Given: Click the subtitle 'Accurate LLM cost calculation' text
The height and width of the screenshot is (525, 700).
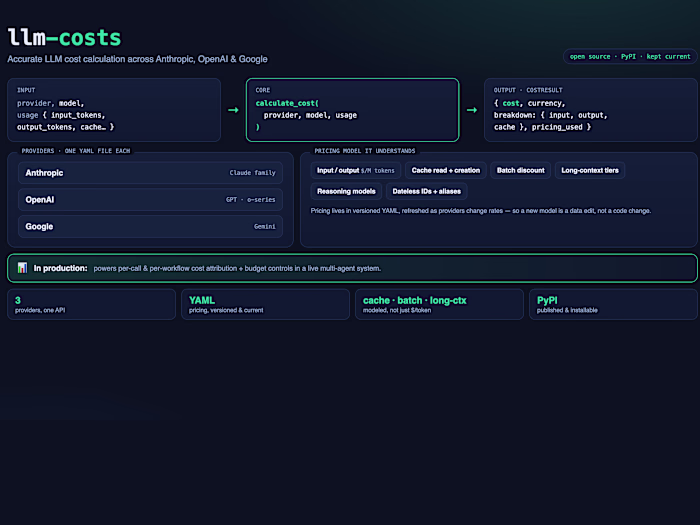Looking at the screenshot, I should click(138, 59).
